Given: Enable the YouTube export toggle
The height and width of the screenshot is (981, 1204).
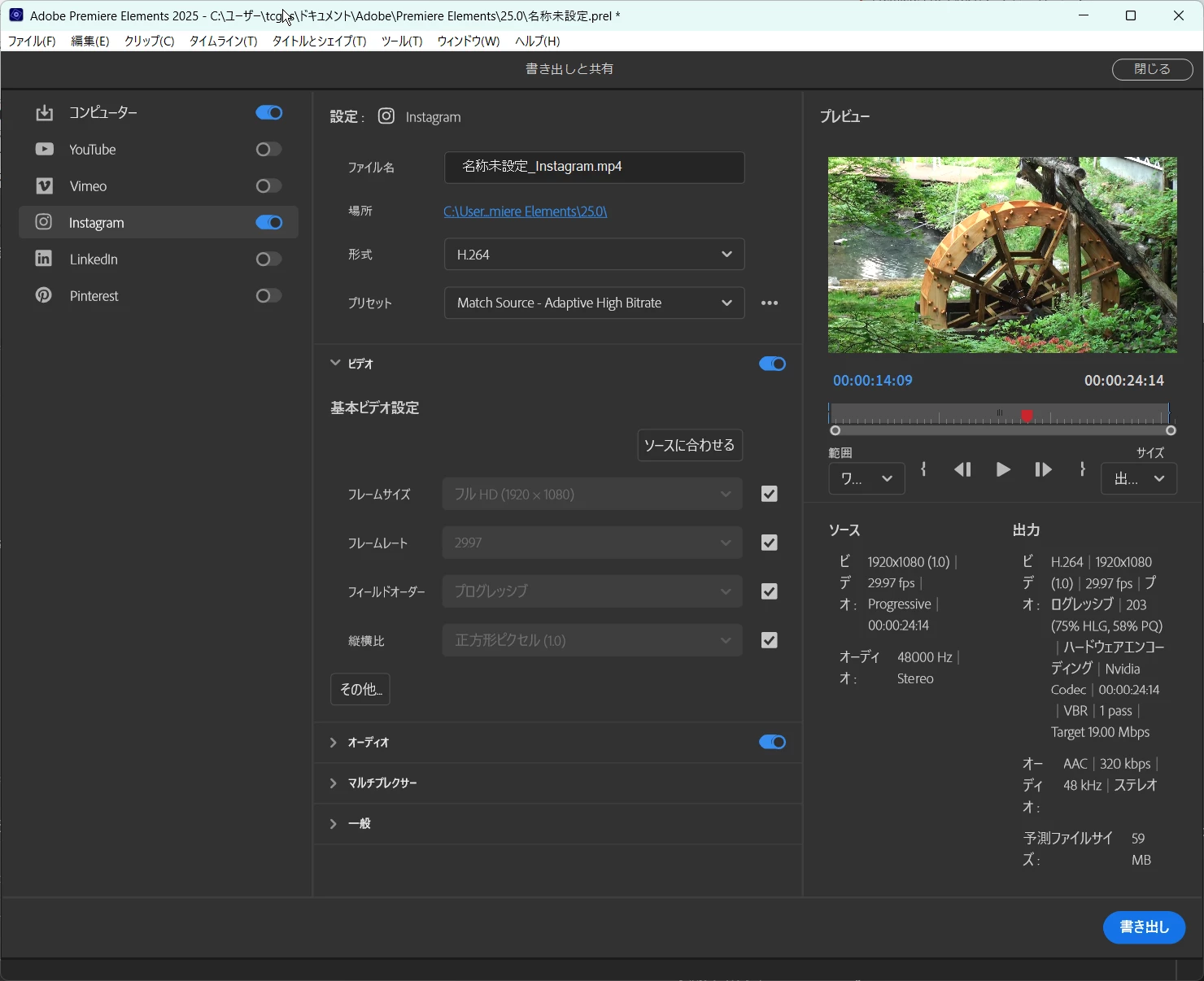Looking at the screenshot, I should coord(269,149).
